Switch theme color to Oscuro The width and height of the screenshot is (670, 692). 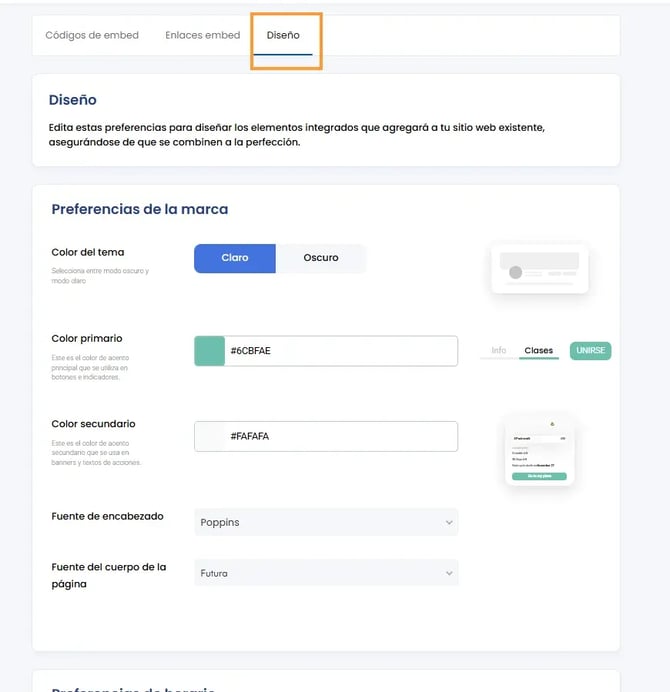[x=321, y=258]
